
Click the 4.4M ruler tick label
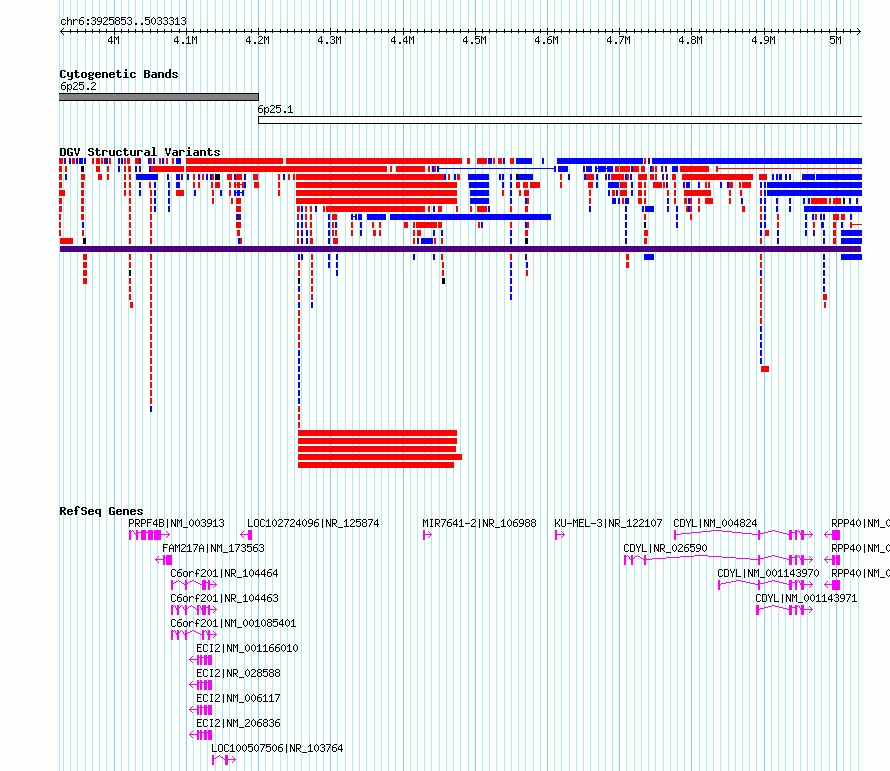[402, 40]
